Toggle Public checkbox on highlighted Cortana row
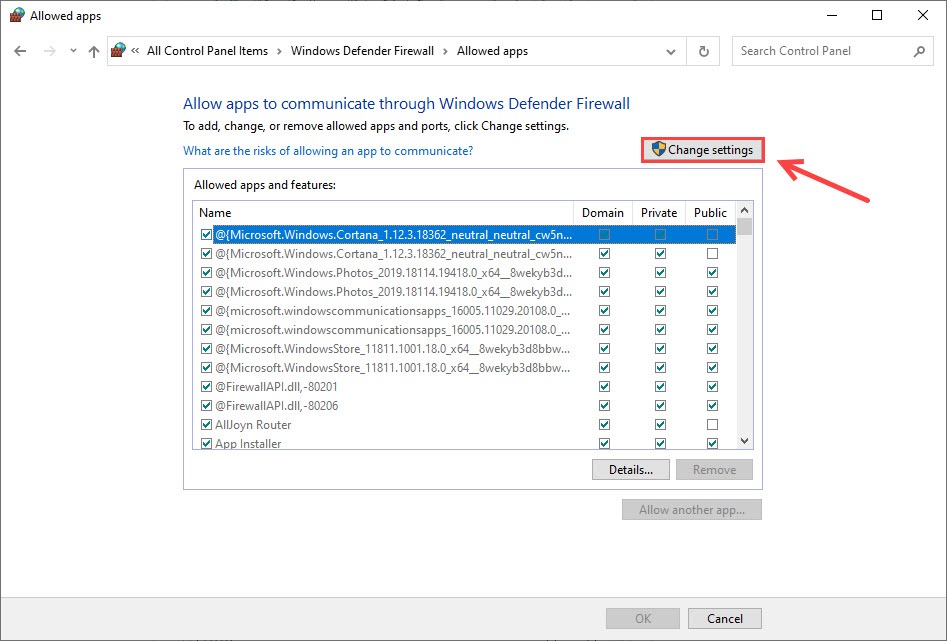This screenshot has height=641, width=947. point(713,234)
